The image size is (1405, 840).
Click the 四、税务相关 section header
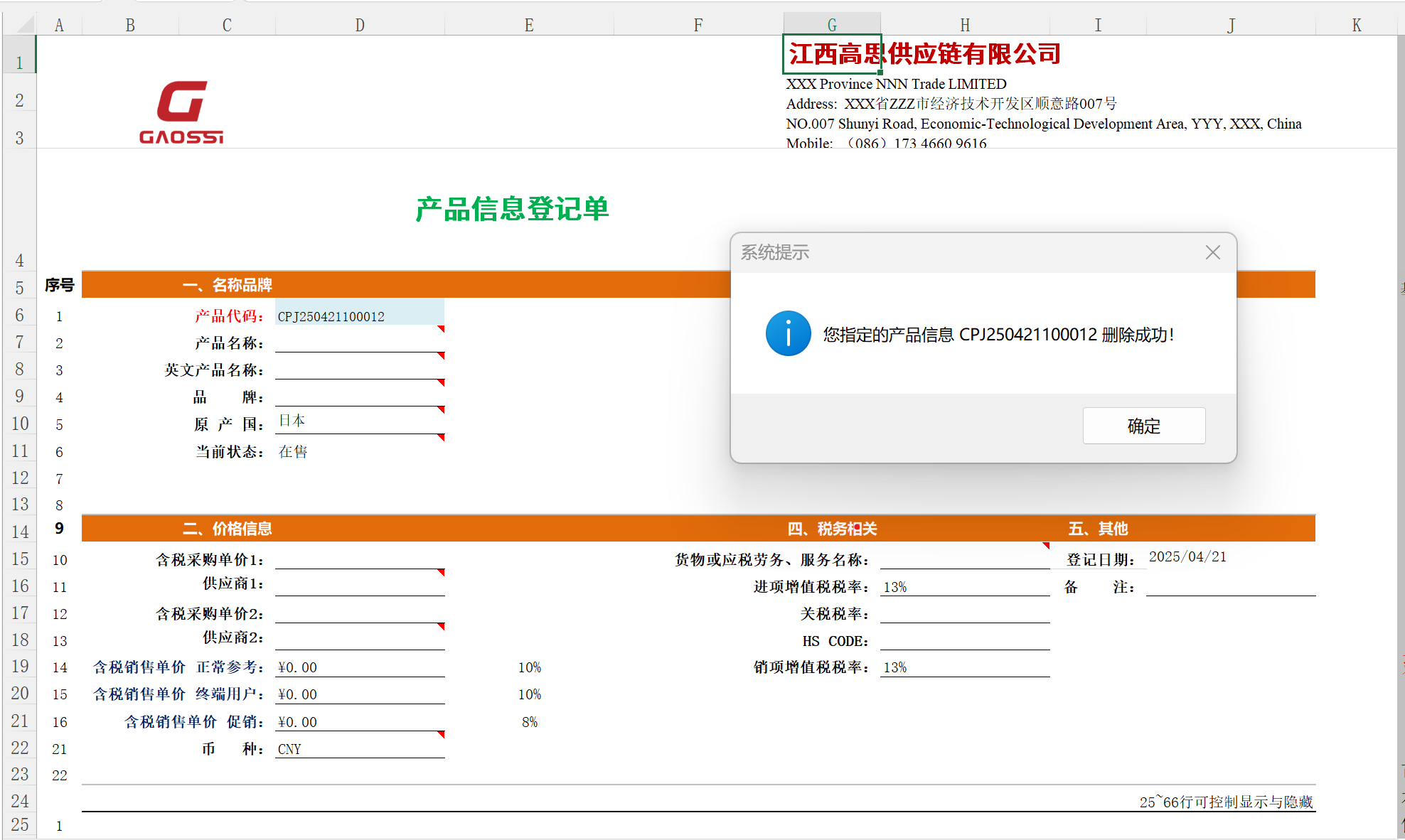(x=832, y=529)
